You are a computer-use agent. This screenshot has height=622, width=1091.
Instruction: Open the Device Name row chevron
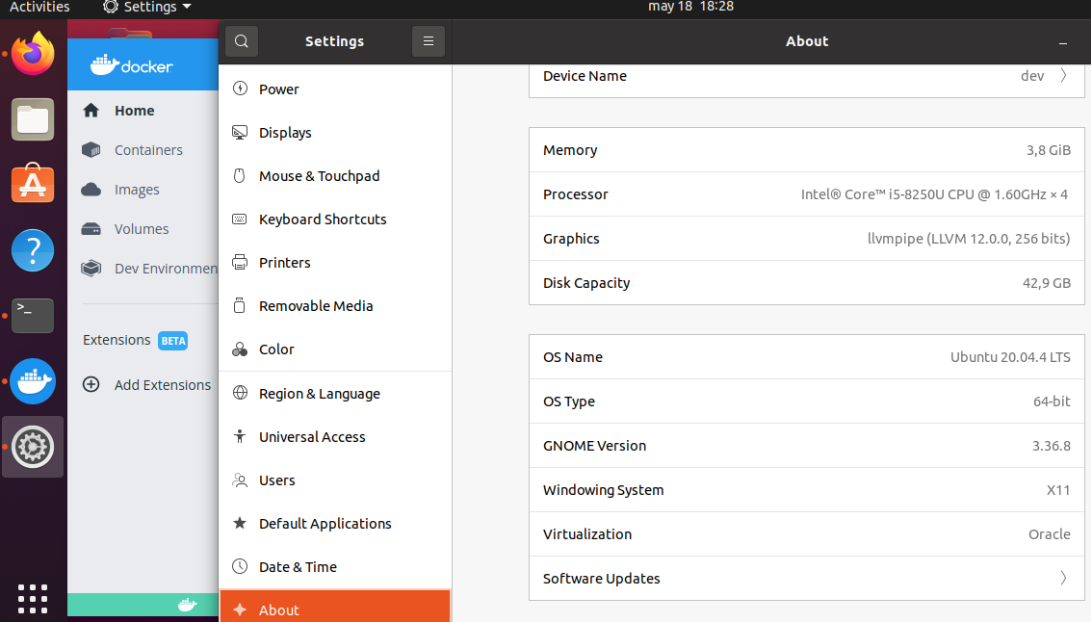(x=1063, y=75)
